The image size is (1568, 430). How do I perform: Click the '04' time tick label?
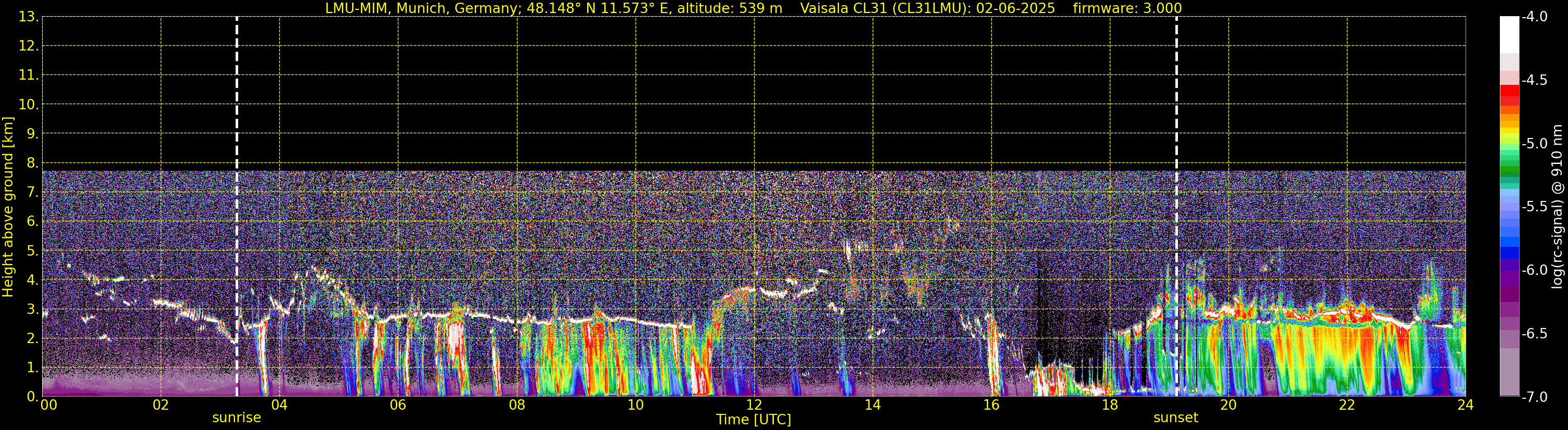279,405
